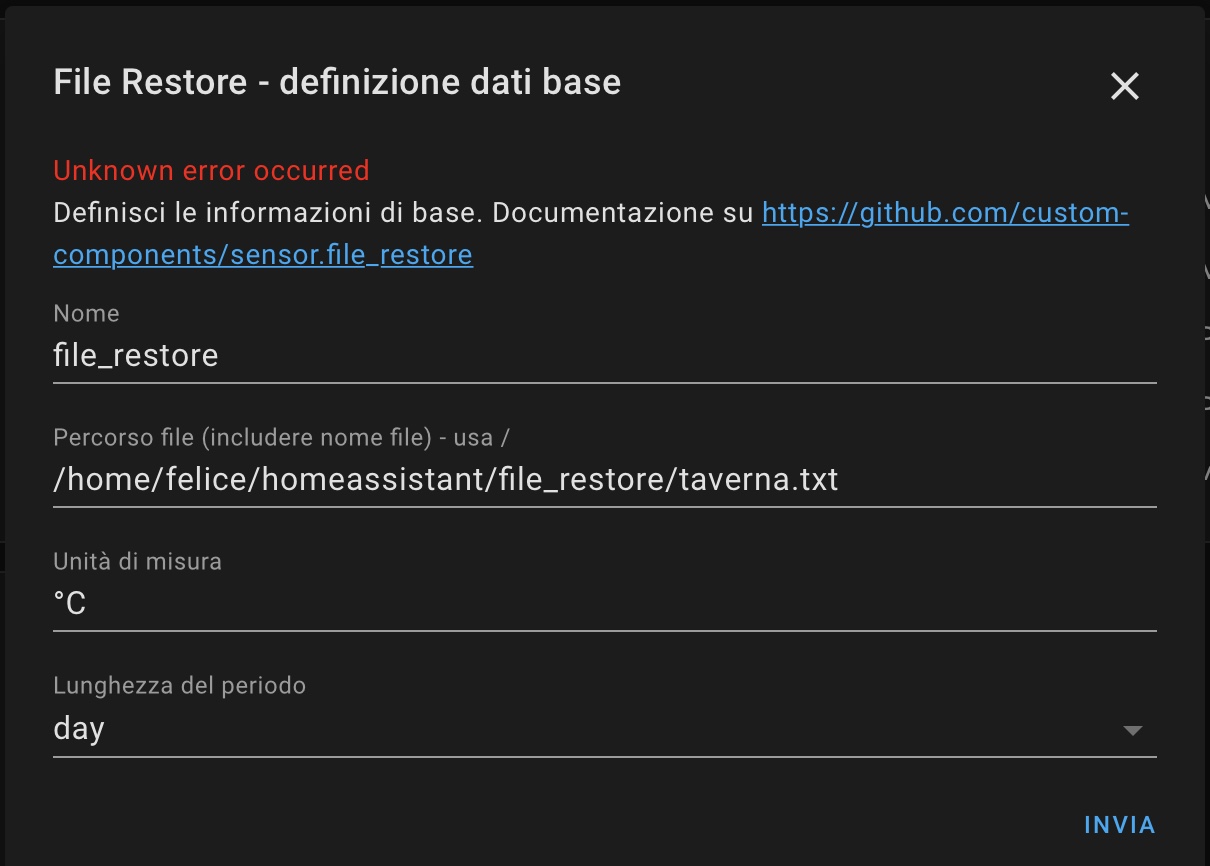1210x866 pixels.
Task: Click the 'Lunghezza del periodo' label
Action: click(179, 686)
